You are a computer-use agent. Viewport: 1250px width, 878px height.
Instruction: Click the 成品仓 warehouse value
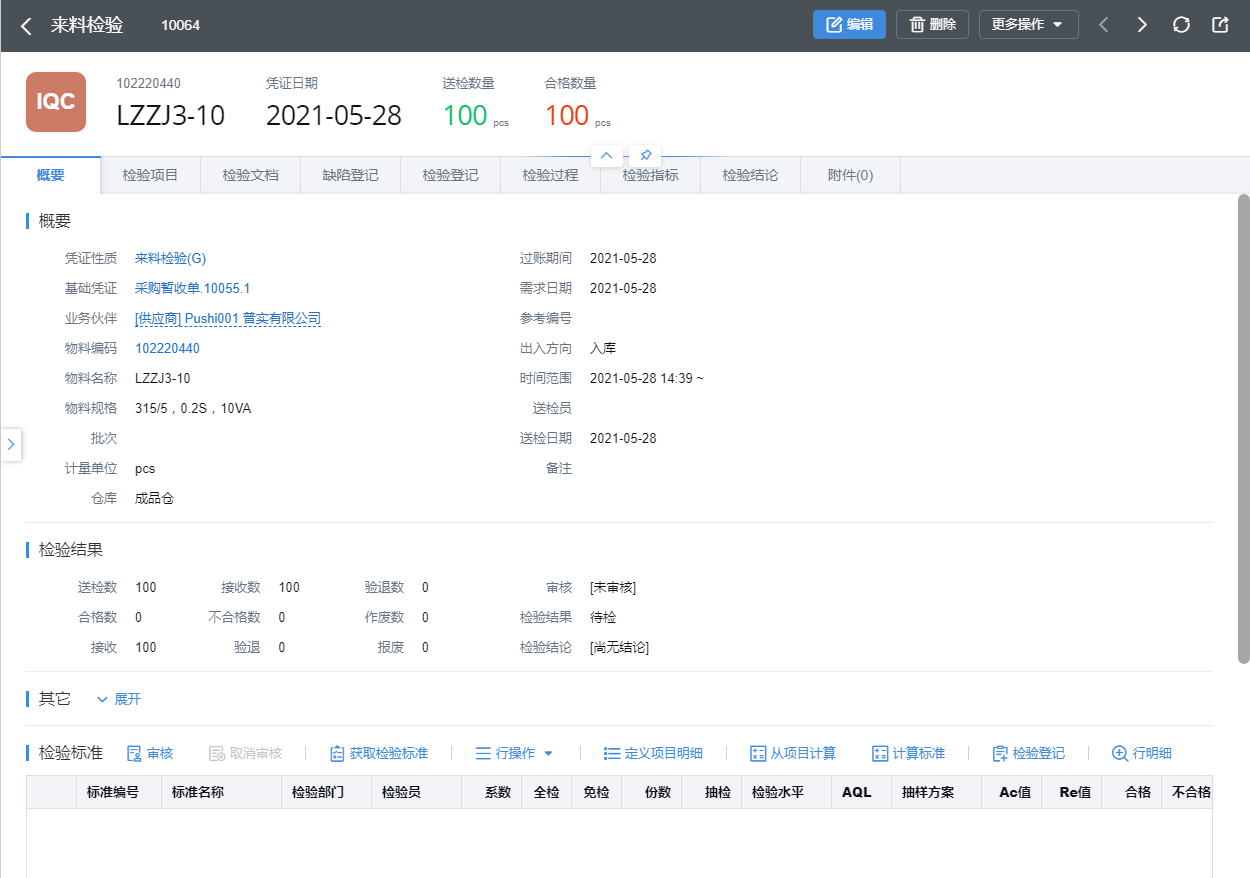[154, 498]
